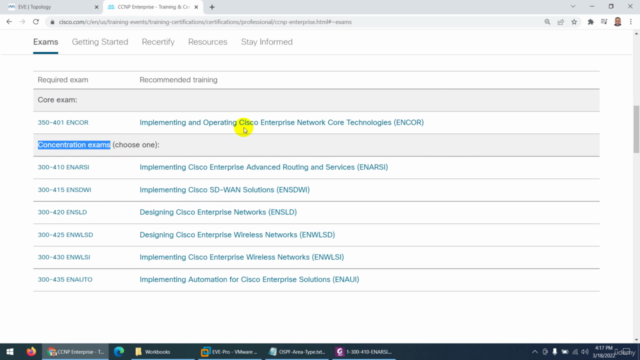Switch to EVE | Topology browser tab
The height and width of the screenshot is (360, 640).
point(51,7)
